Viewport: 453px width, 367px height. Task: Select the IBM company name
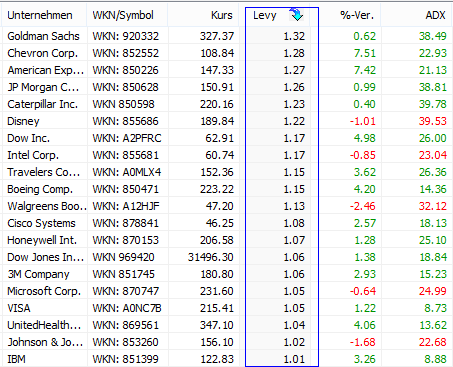(16, 359)
